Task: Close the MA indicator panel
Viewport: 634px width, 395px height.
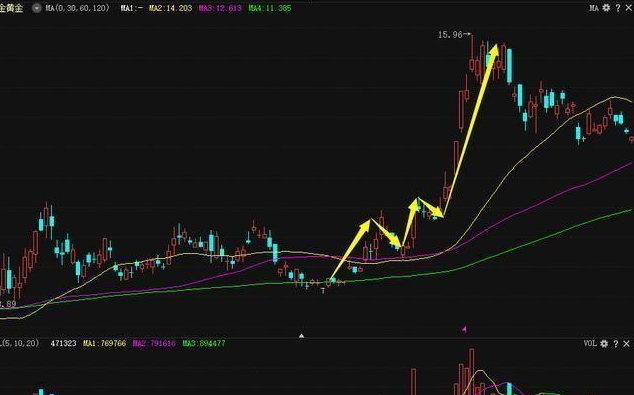Action: [629, 8]
